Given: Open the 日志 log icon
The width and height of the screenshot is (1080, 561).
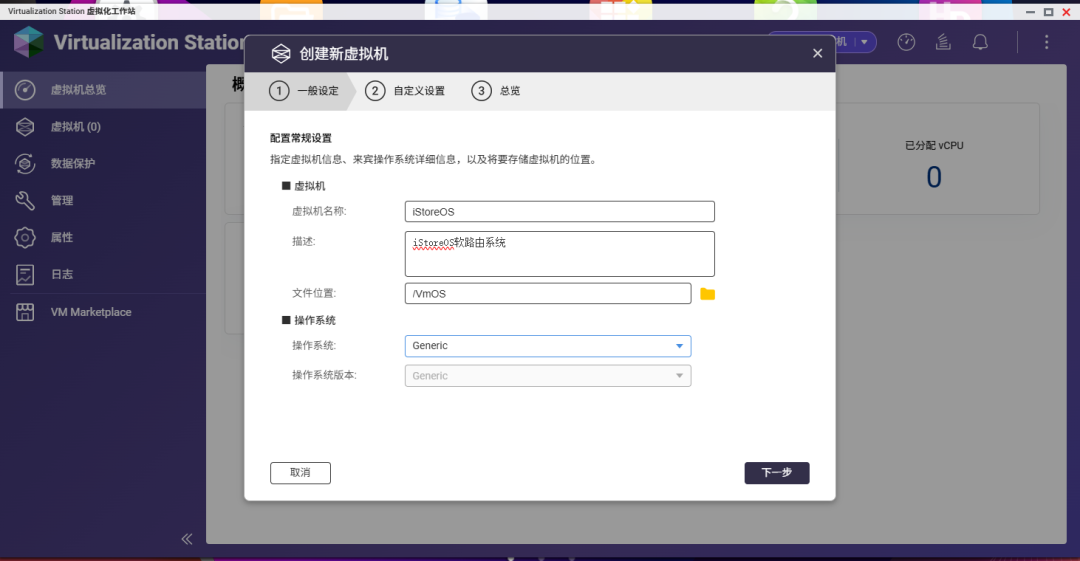Looking at the screenshot, I should click(x=25, y=274).
